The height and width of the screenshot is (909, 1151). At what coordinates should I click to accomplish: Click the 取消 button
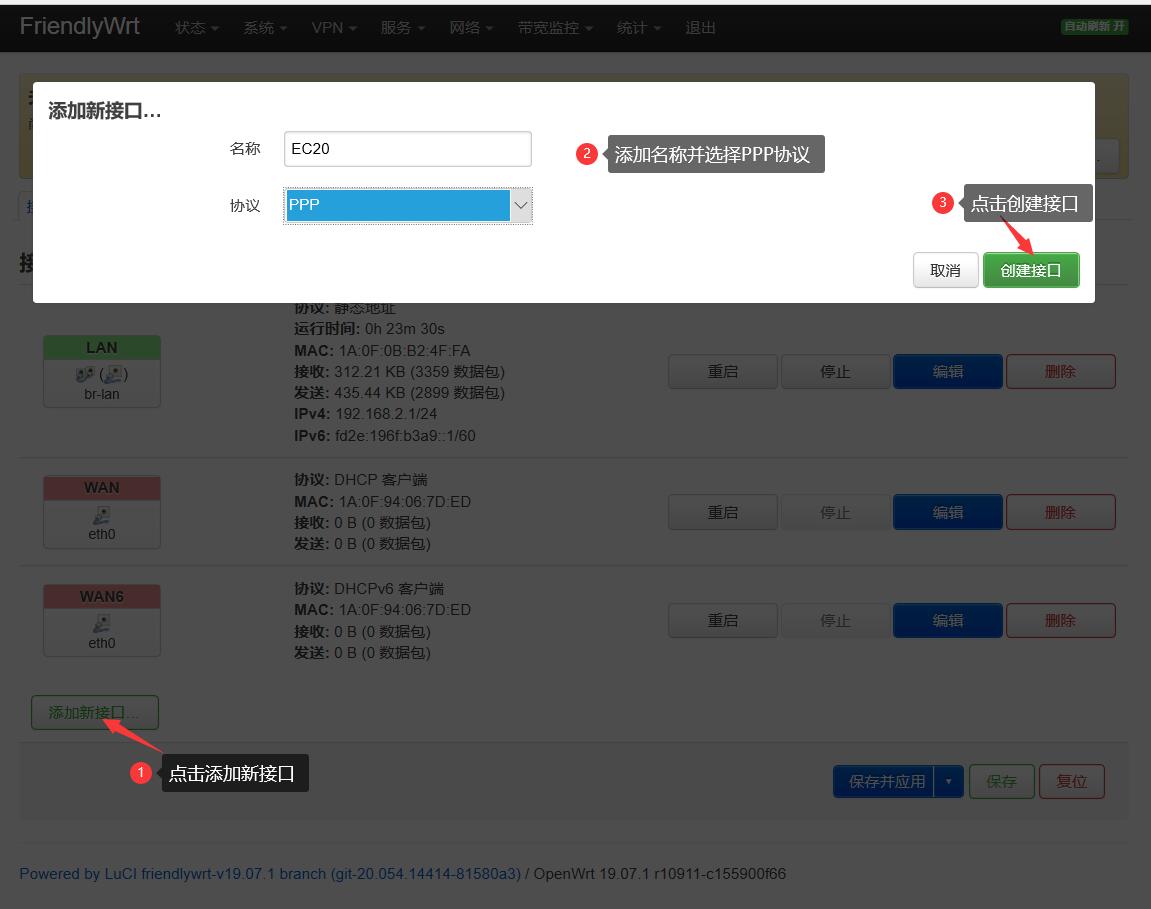click(x=944, y=270)
